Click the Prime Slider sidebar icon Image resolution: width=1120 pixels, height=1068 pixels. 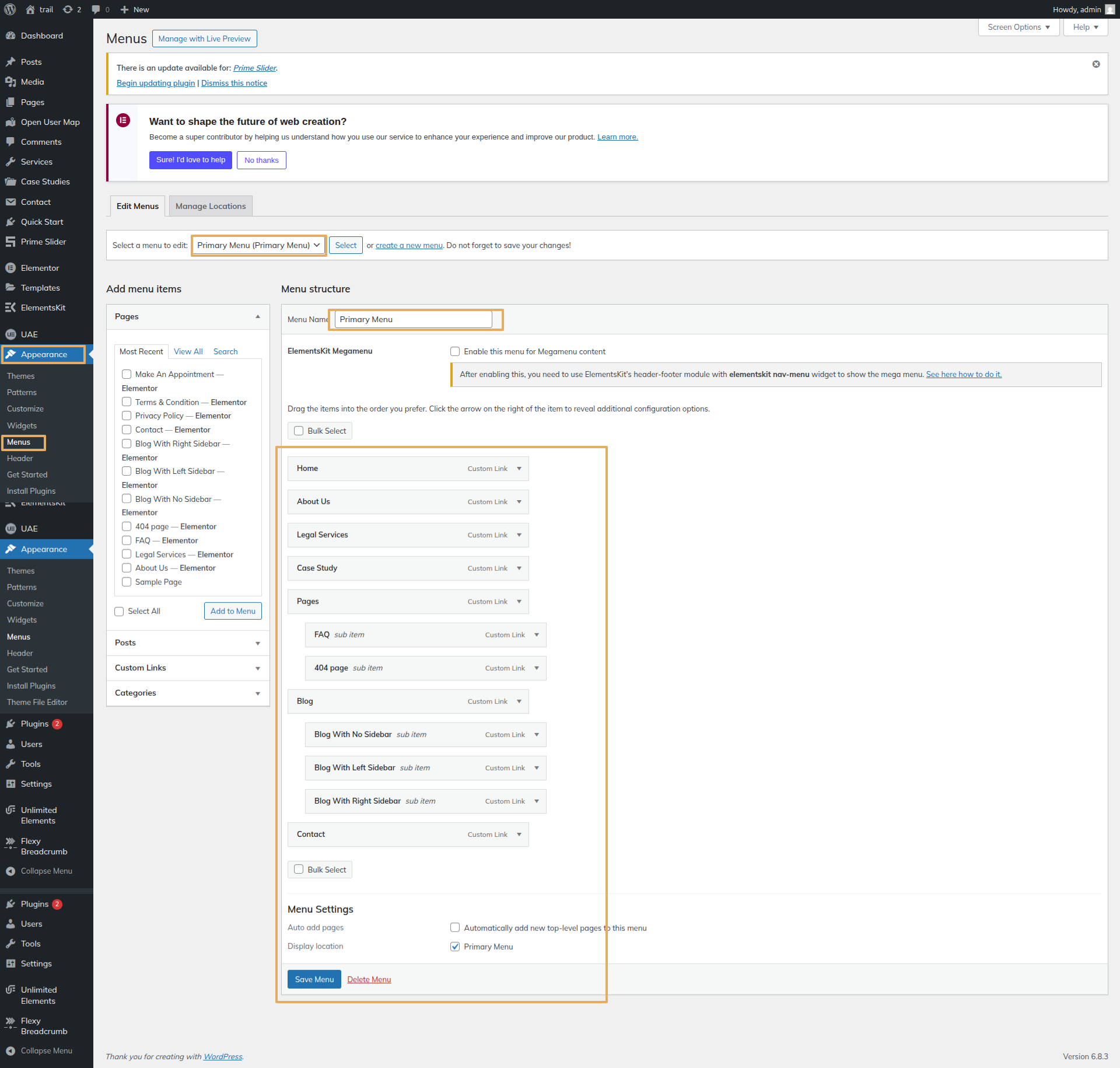[10, 242]
